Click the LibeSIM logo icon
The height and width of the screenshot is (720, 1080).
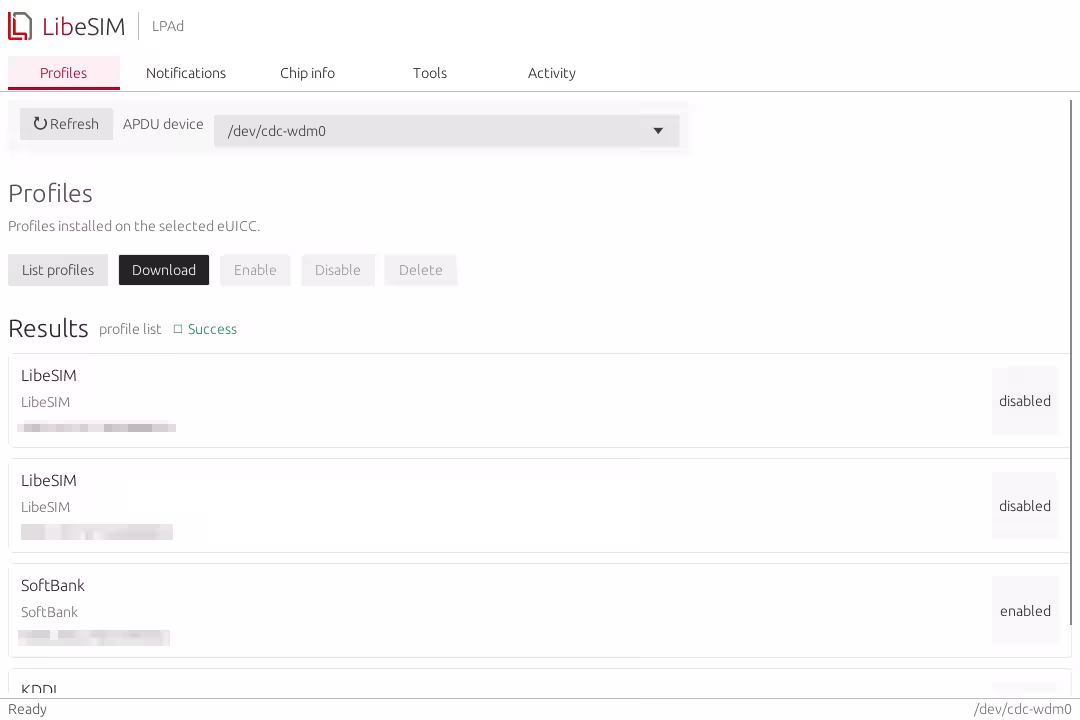tap(20, 26)
